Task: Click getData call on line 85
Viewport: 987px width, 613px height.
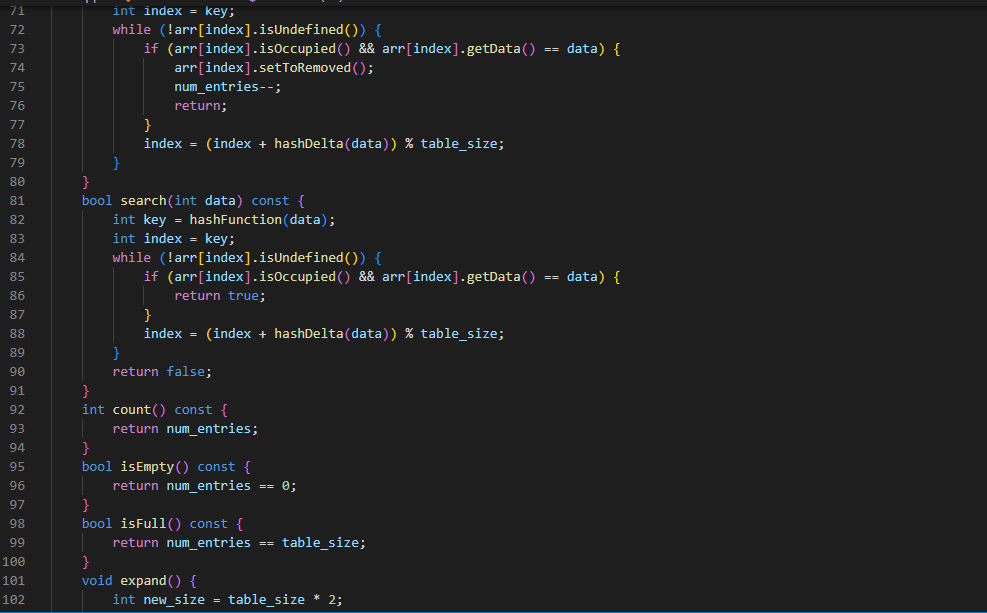Action: 494,277
